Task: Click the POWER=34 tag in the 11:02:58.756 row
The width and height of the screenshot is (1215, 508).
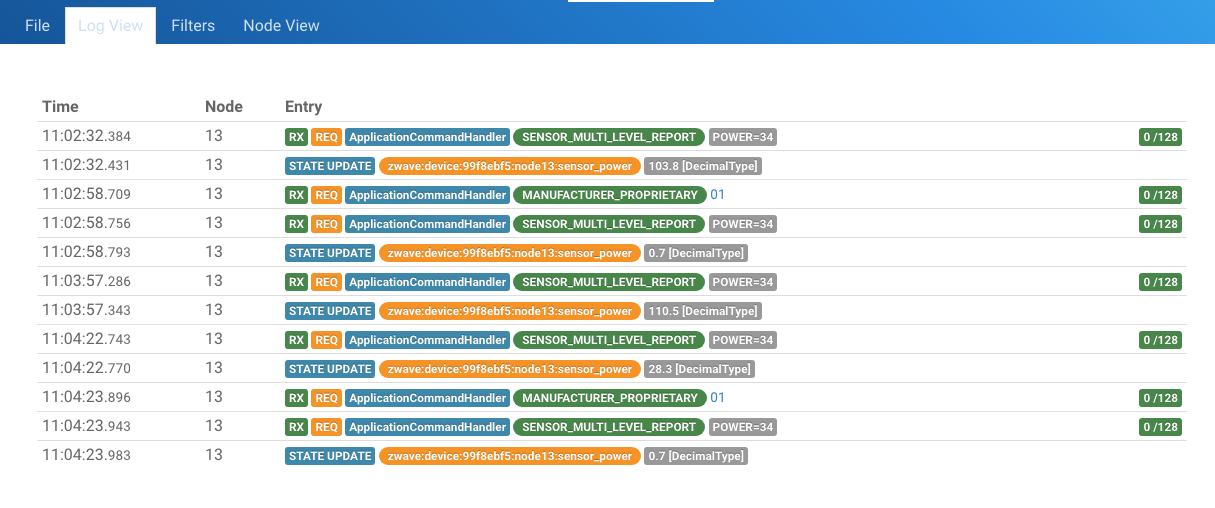Action: click(743, 224)
